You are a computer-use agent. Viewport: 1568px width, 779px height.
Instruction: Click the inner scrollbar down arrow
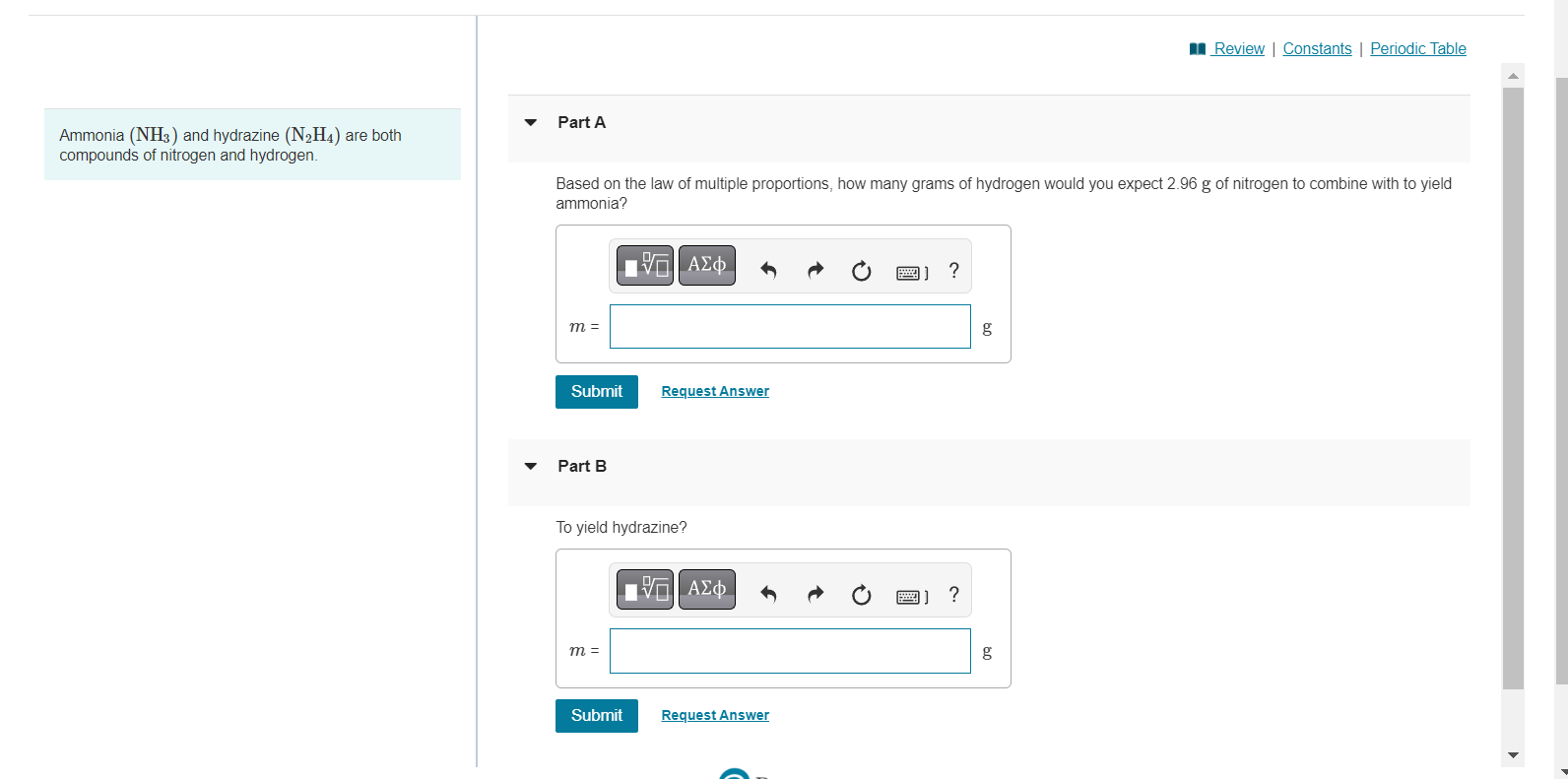click(1514, 755)
